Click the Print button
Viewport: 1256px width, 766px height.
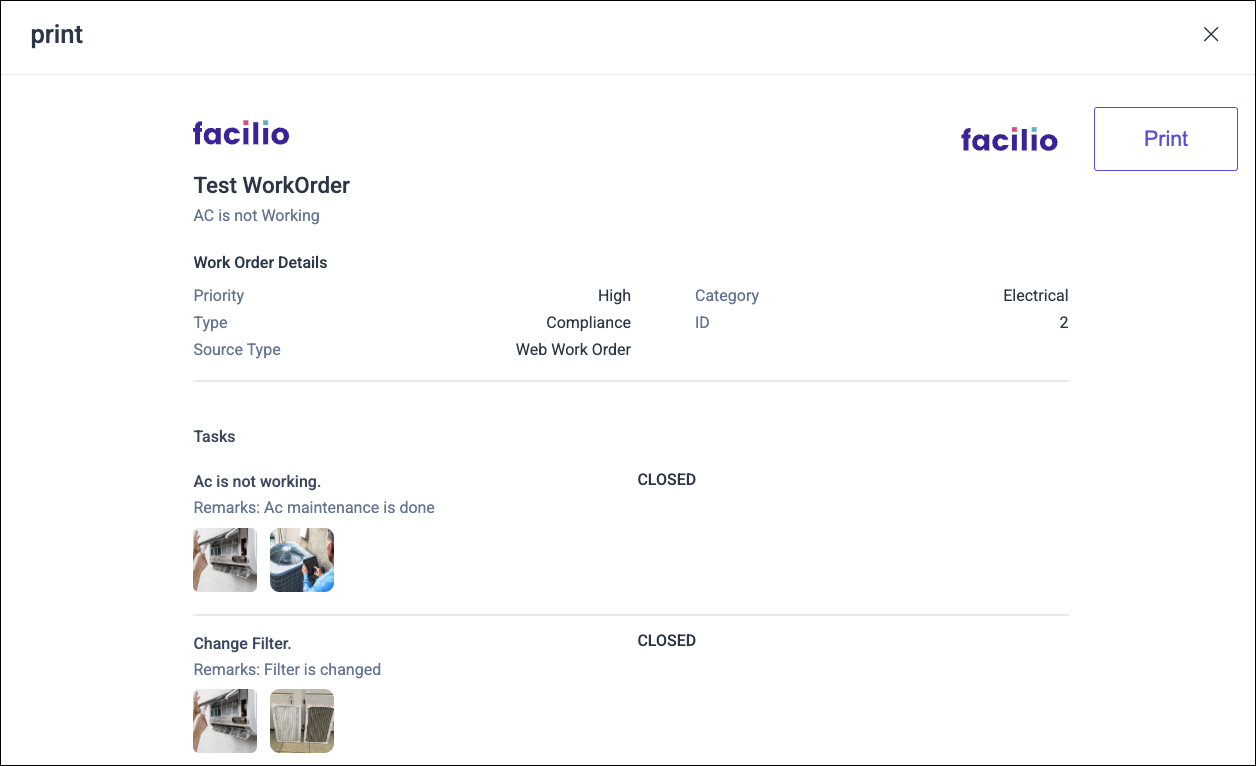point(1166,139)
